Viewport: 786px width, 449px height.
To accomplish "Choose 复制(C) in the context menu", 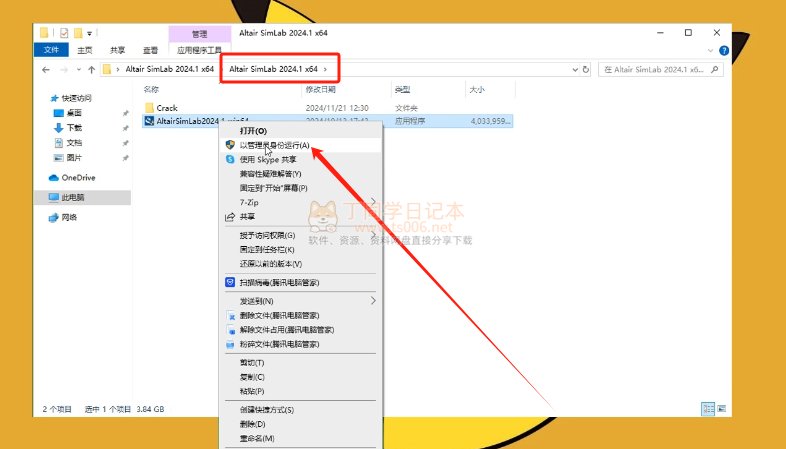I will coord(301,377).
